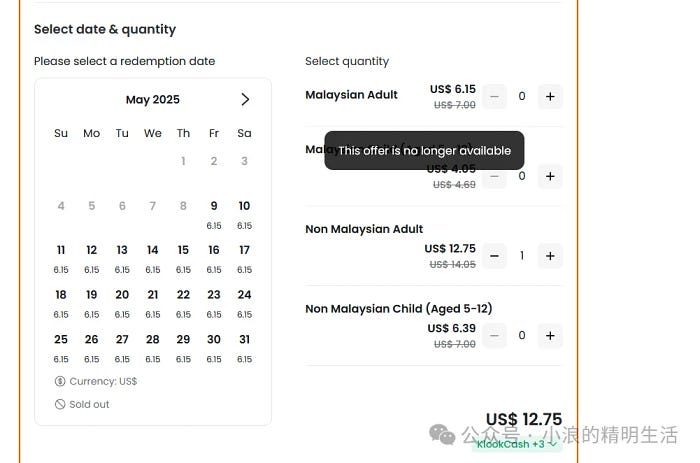Screen dimensions: 700x463
Task: Select May 31 date cell
Action: [x=244, y=348]
